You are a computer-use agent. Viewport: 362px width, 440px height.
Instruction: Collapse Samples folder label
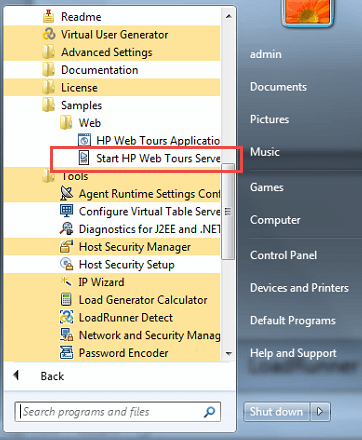(81, 106)
